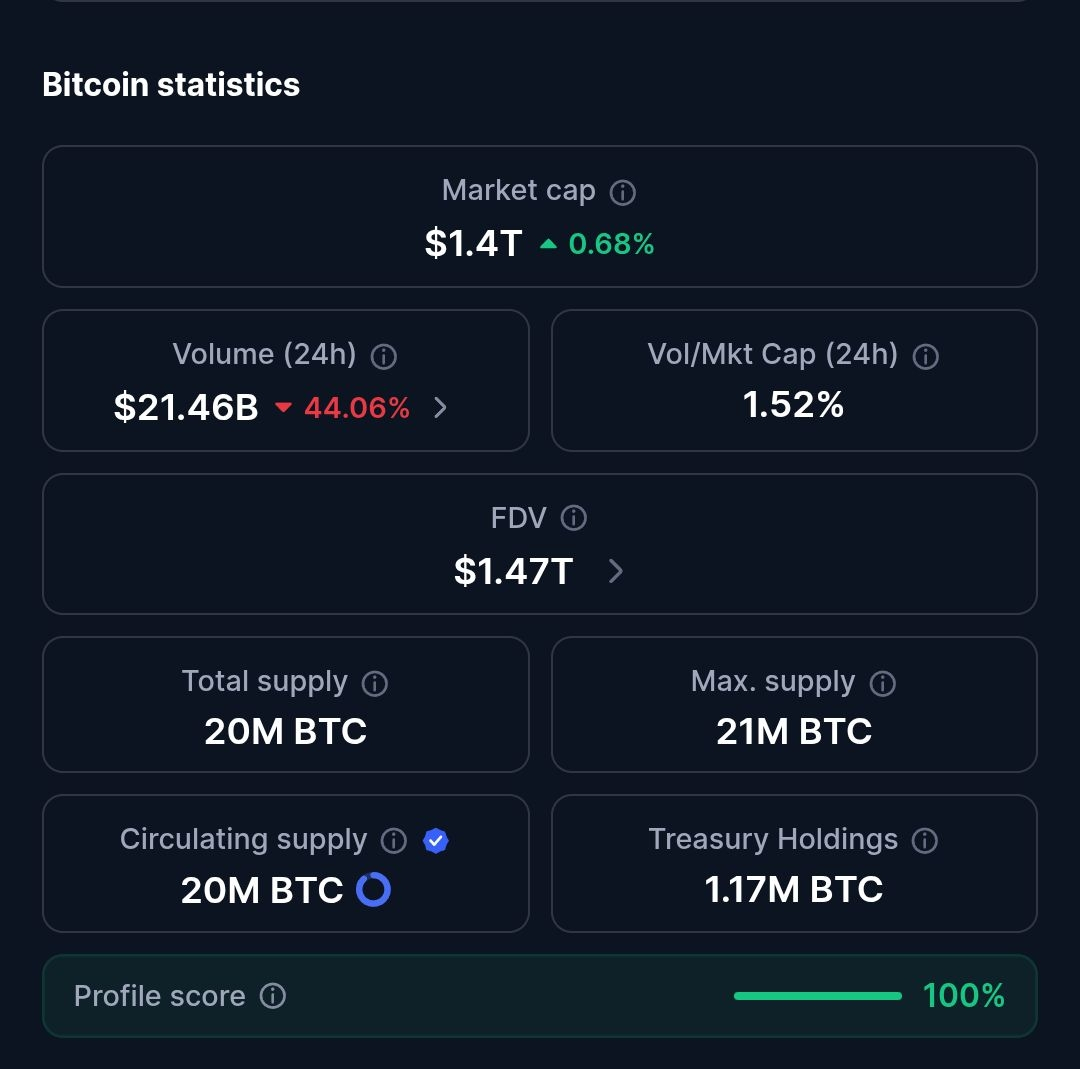Click the $1.47T FDV value

(x=514, y=571)
